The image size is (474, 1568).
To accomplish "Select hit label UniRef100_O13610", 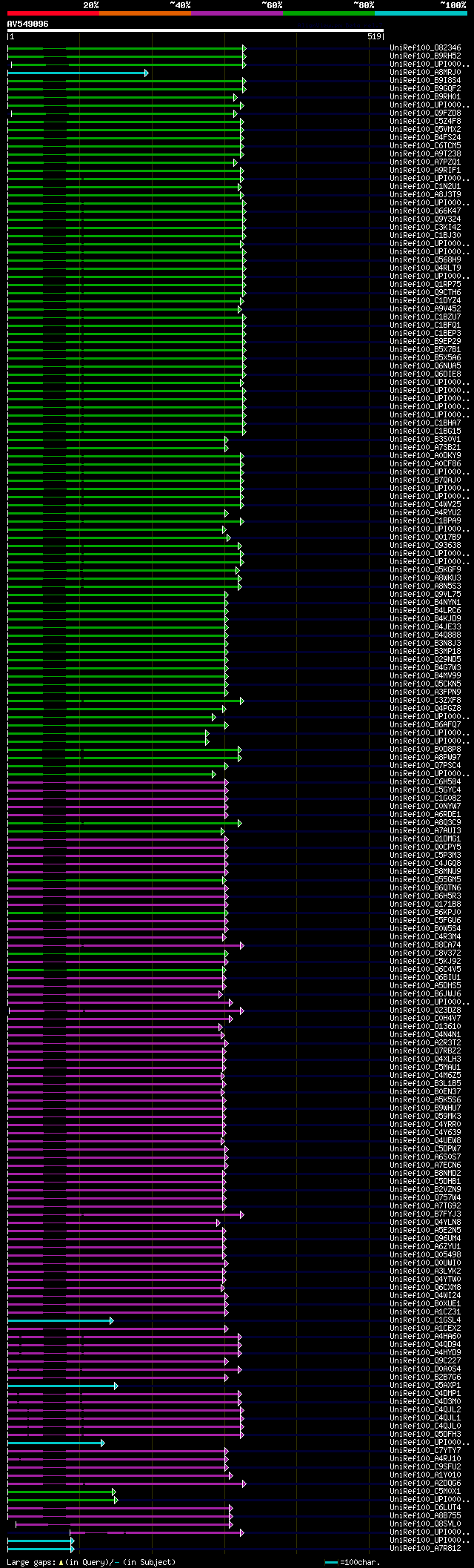I will [x=425, y=1027].
